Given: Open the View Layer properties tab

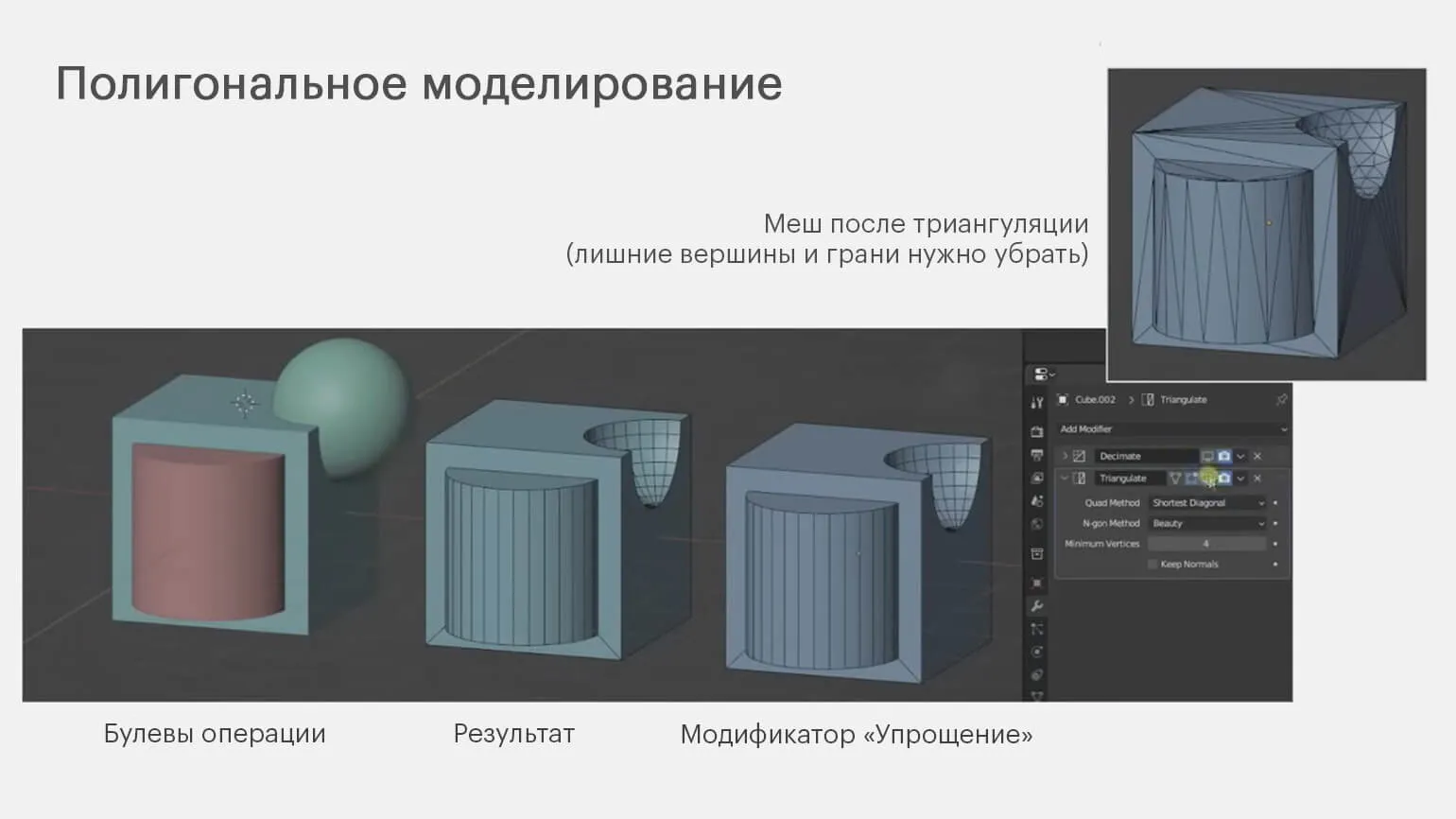Looking at the screenshot, I should tap(1037, 479).
